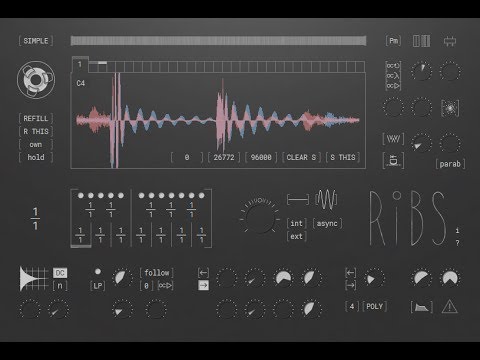Click the 'oc▷' icon next to follow's 0

click(165, 285)
